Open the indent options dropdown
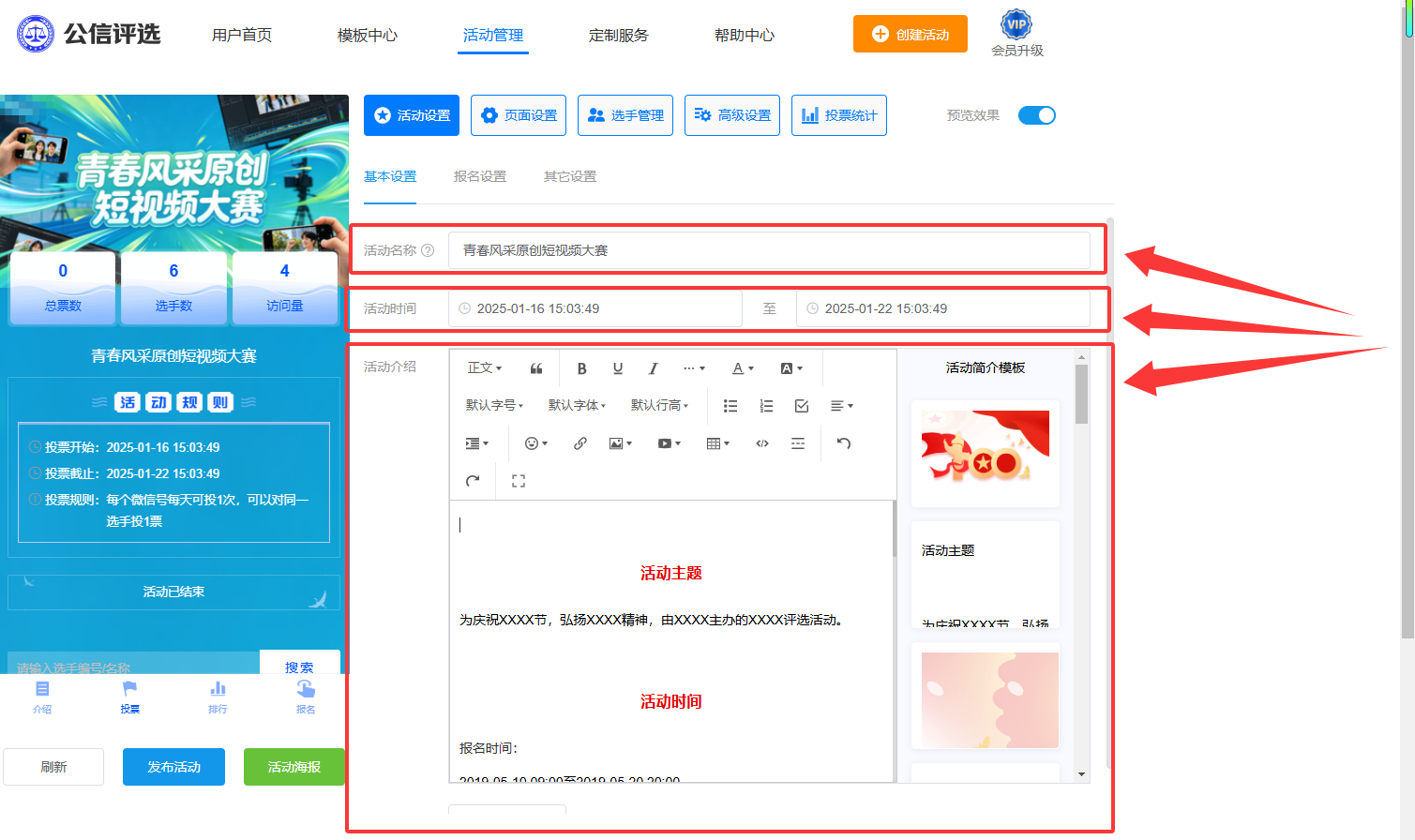The height and width of the screenshot is (840, 1415). coord(477,443)
